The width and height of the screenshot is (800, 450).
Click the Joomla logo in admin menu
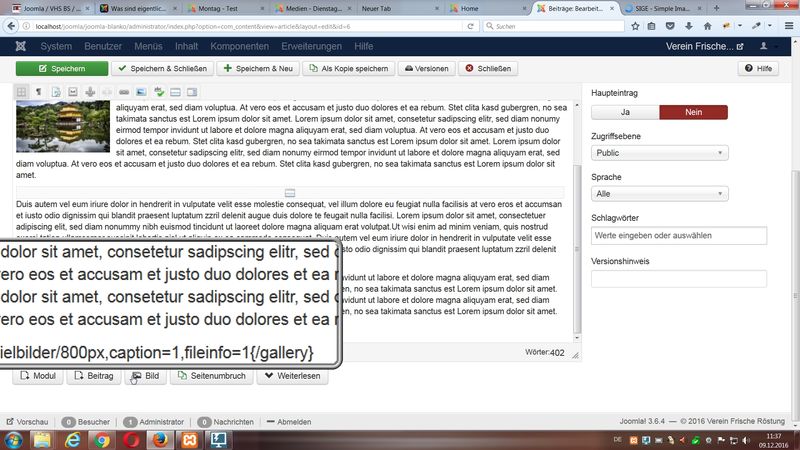20,46
